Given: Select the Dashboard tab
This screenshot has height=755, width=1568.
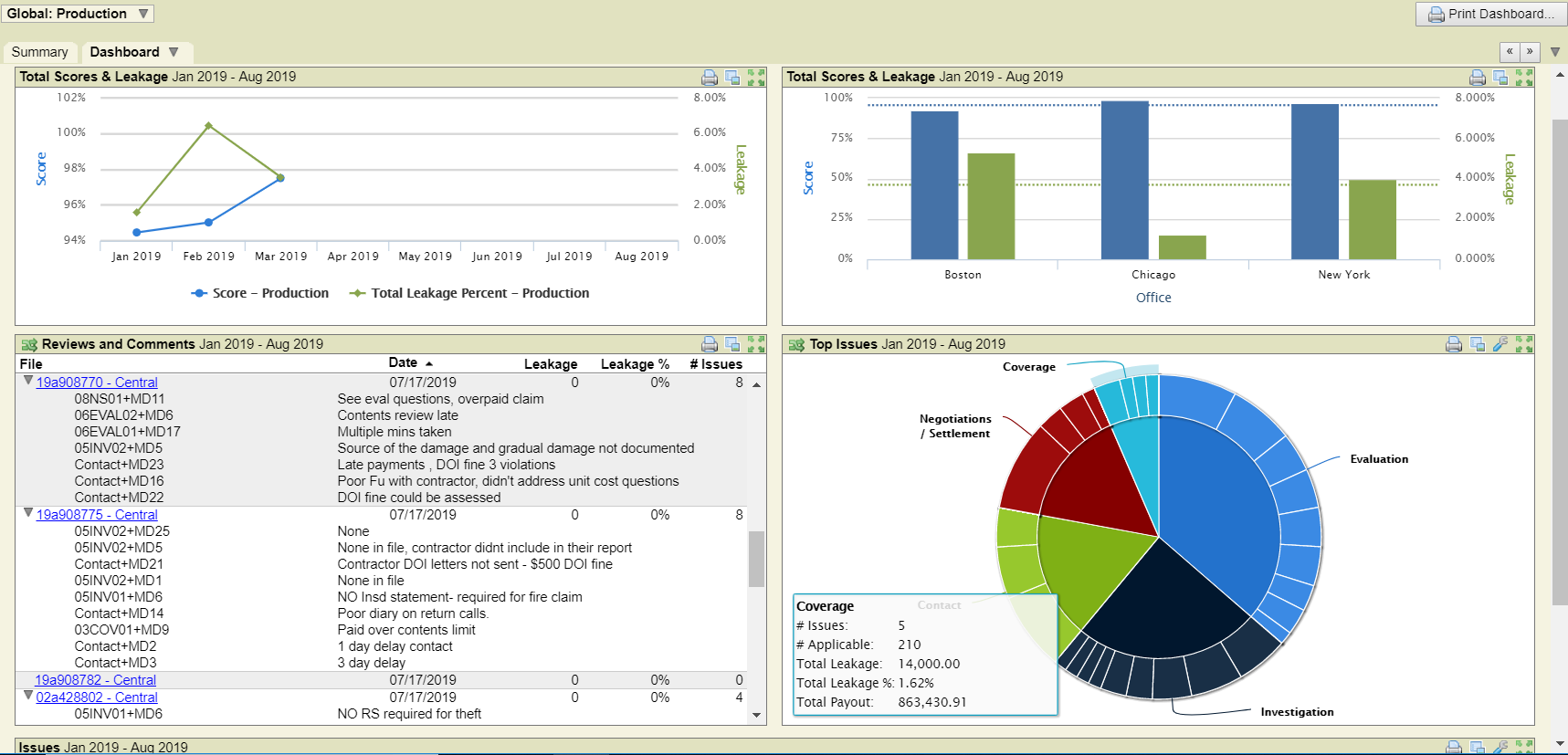Looking at the screenshot, I should (x=125, y=52).
